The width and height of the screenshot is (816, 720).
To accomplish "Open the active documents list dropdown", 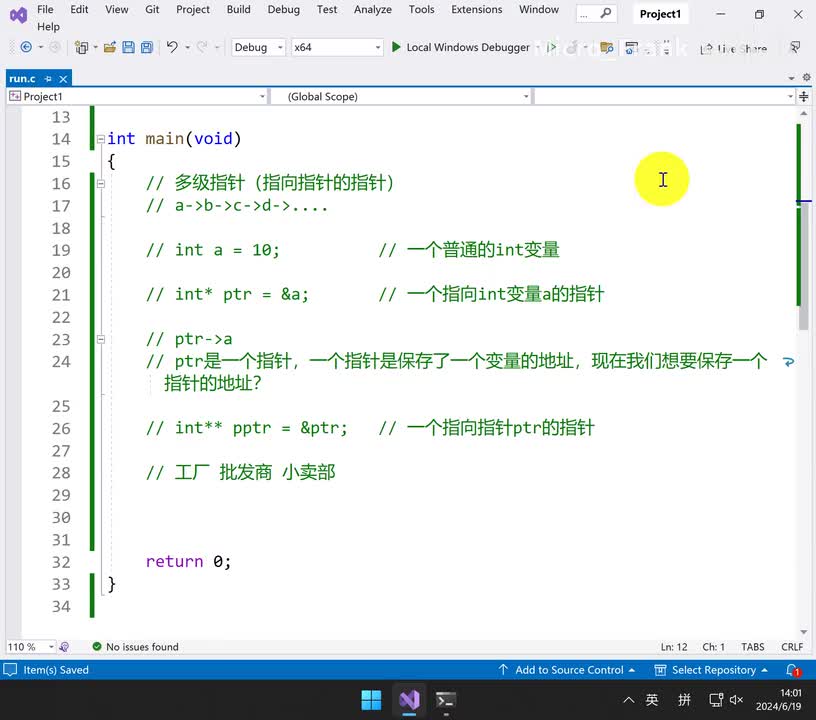I will [792, 78].
